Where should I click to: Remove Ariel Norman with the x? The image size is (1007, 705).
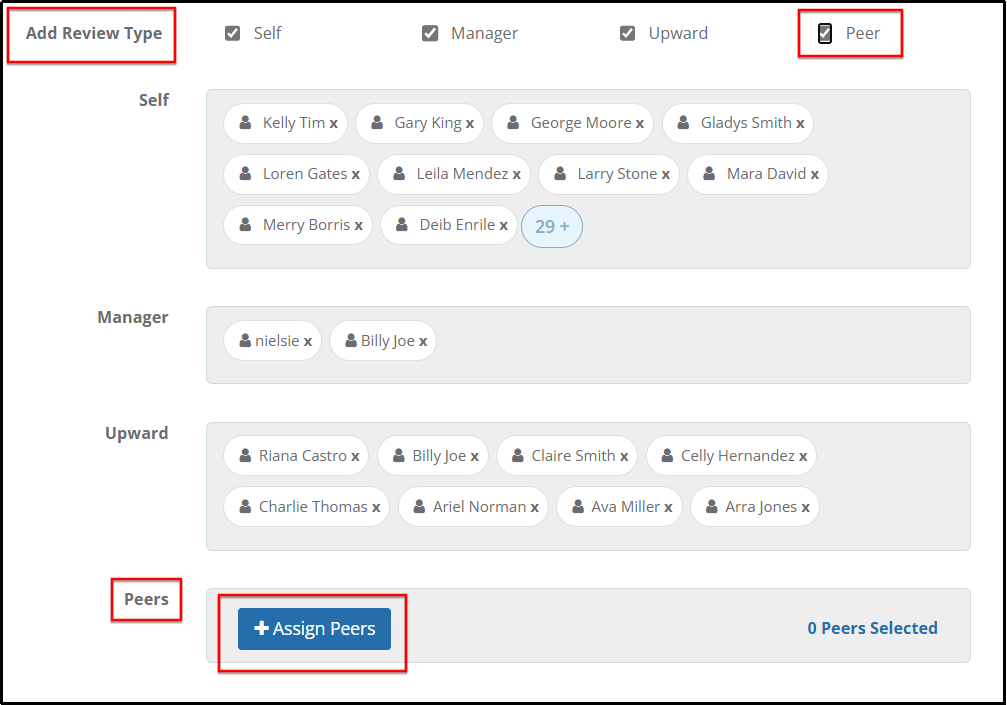click(534, 508)
